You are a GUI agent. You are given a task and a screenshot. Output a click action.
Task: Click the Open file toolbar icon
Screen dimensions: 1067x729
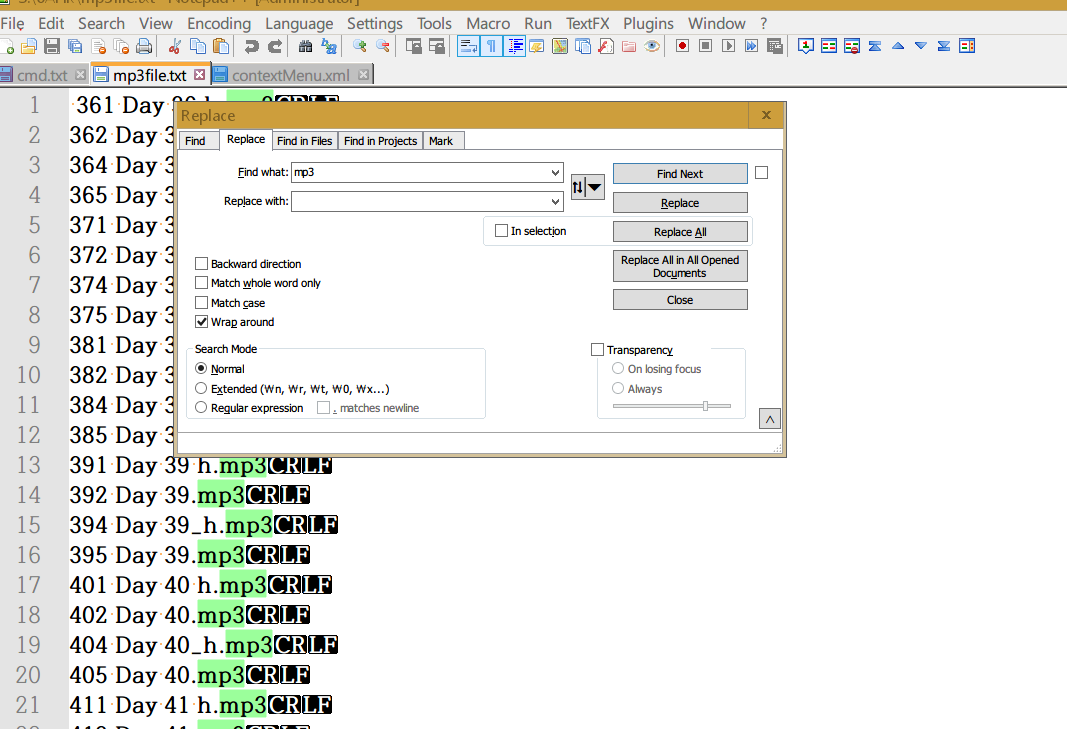pos(29,46)
